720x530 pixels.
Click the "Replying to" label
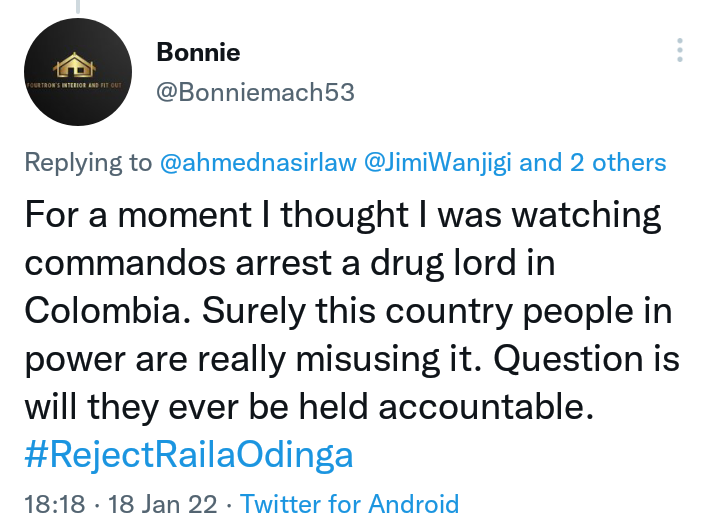[x=88, y=163]
